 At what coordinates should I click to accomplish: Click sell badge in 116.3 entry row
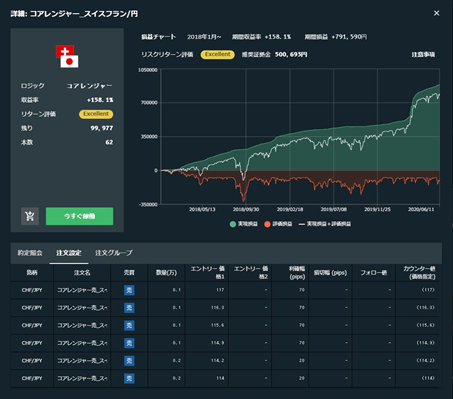click(x=129, y=308)
